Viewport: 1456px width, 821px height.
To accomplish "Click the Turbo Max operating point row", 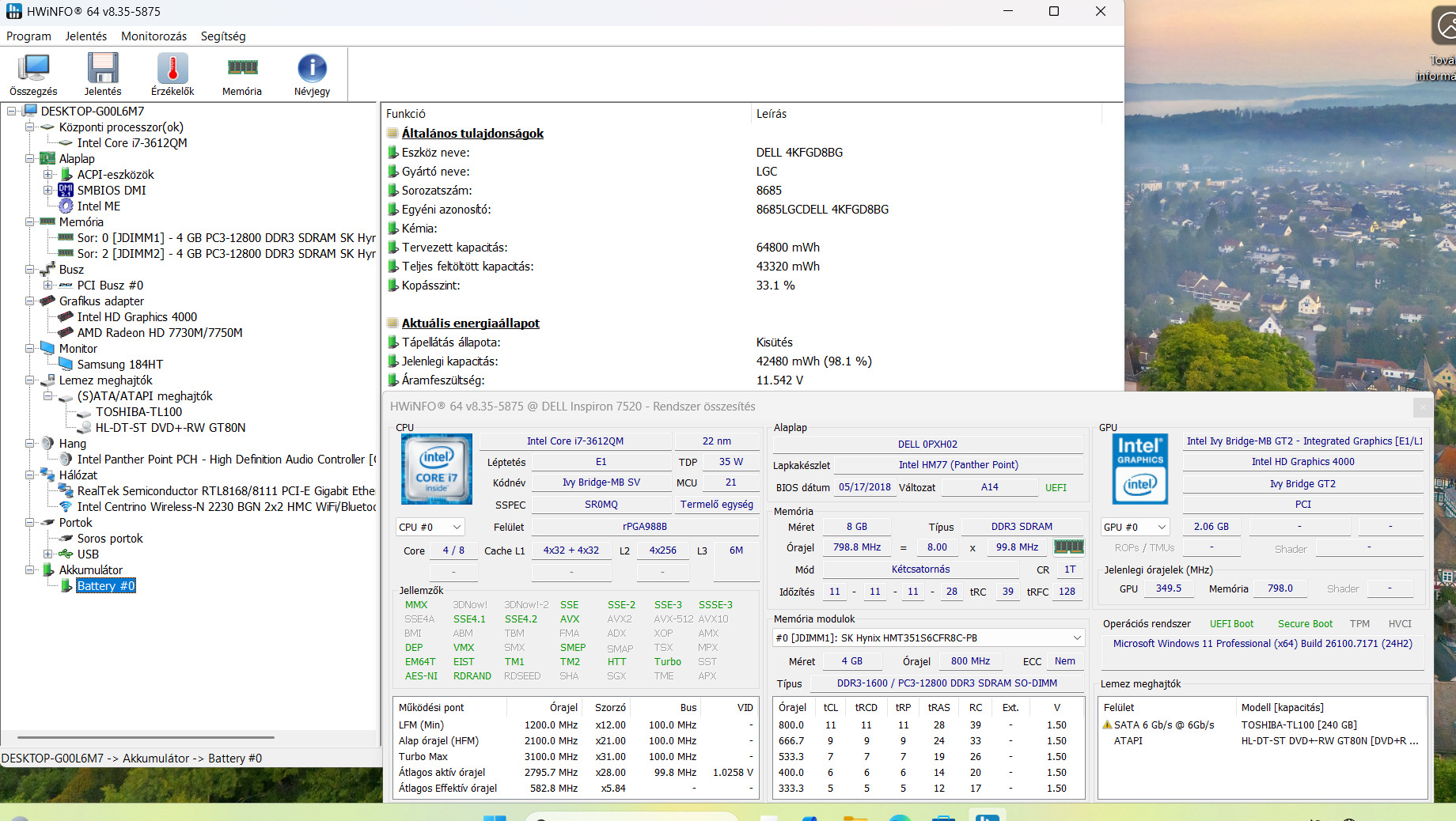I will 576,756.
